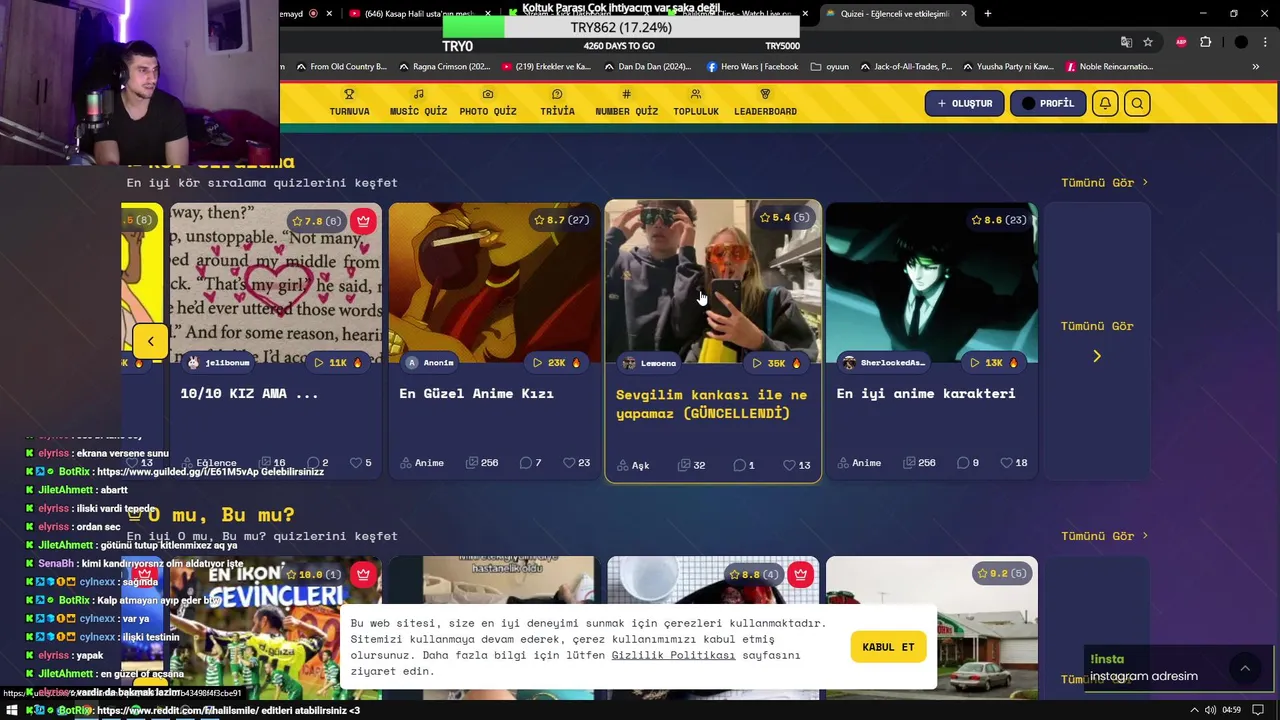This screenshot has height=720, width=1280.
Task: Open the Music Quiz section
Action: pyautogui.click(x=418, y=103)
